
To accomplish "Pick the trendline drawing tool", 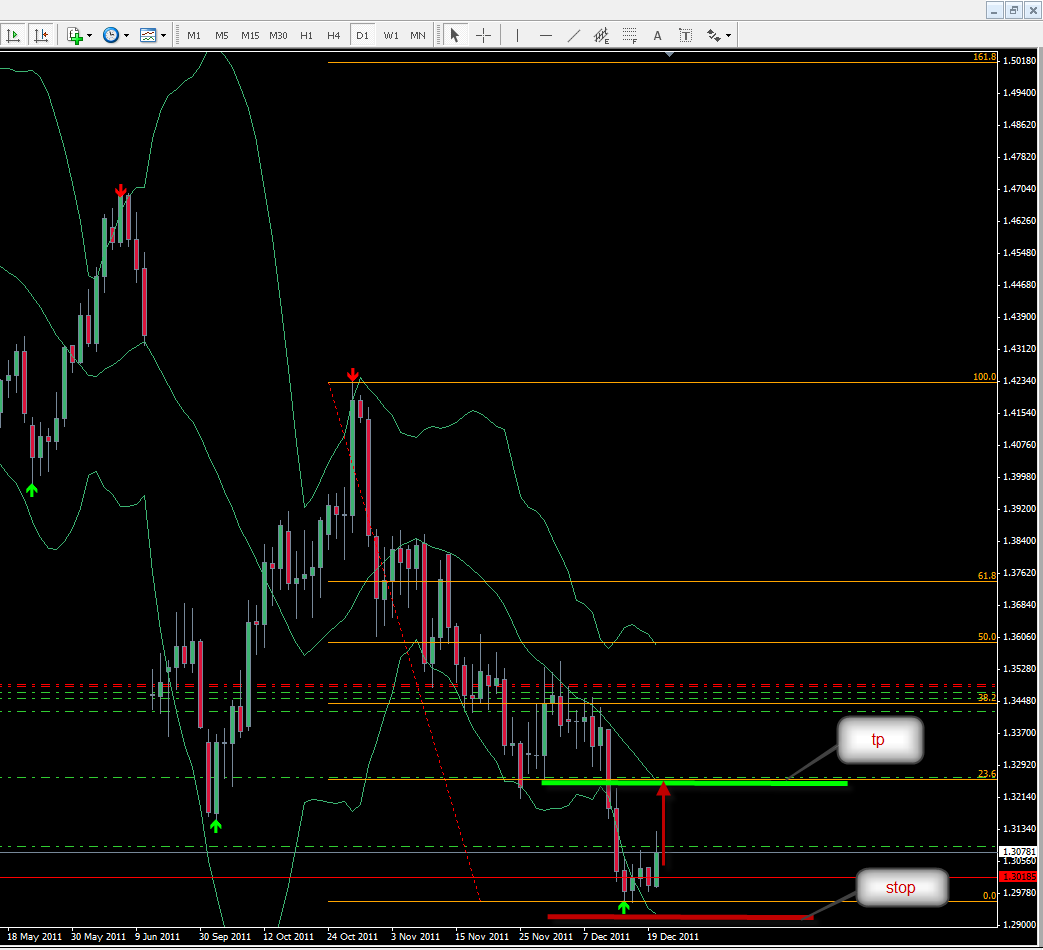I will pos(573,35).
